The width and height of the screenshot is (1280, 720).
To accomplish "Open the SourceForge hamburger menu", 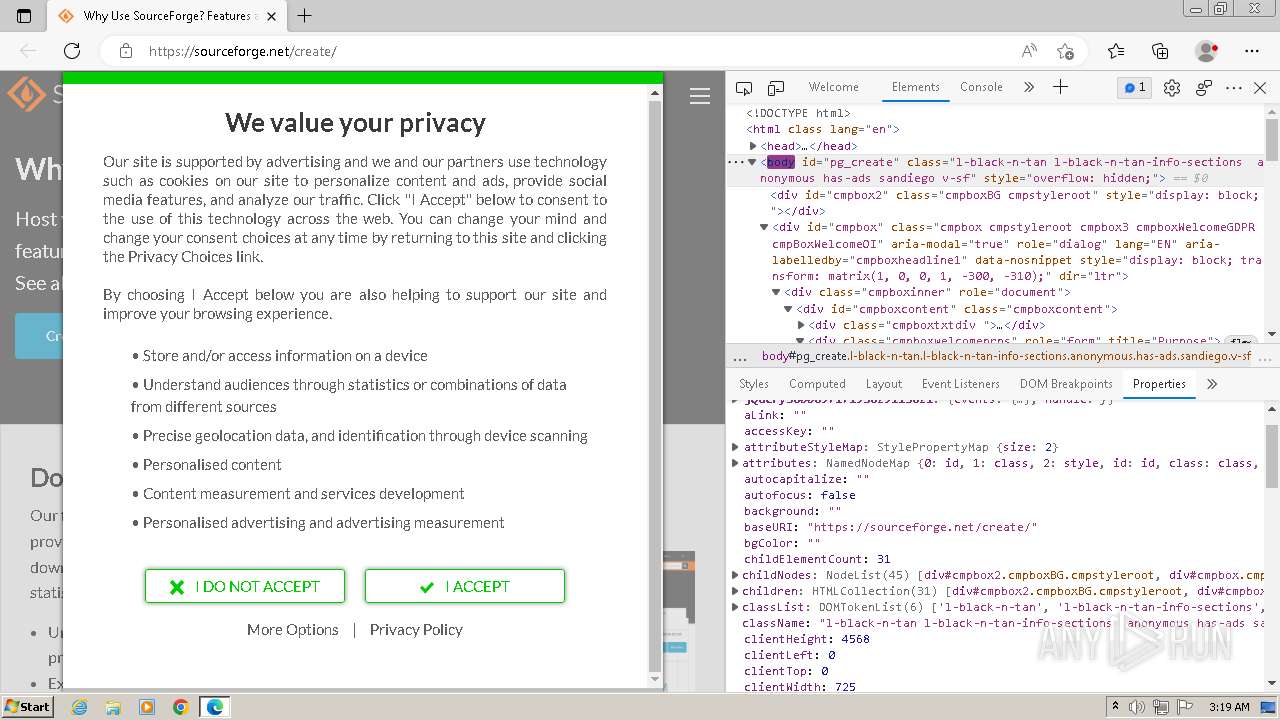I will tap(700, 96).
